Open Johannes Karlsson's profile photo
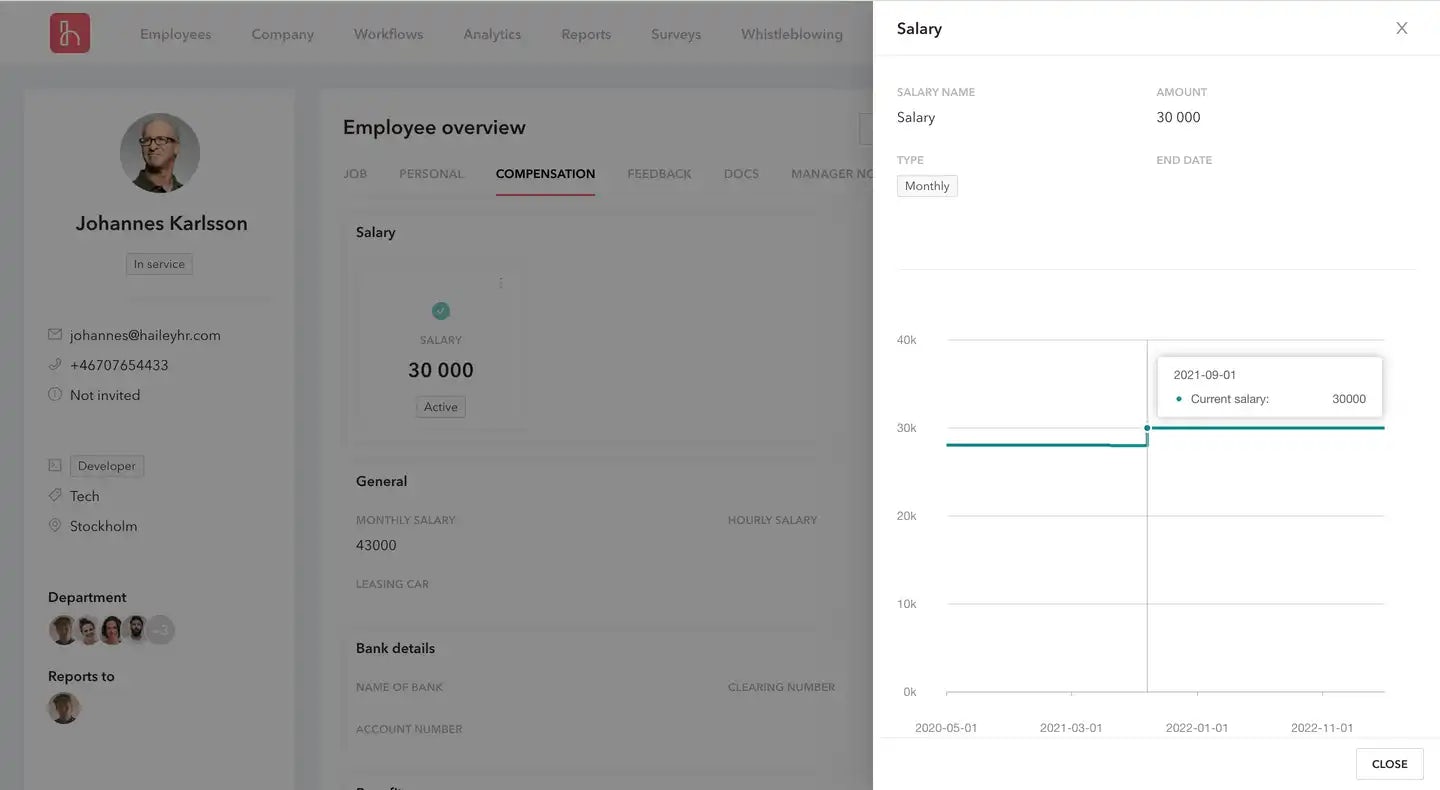1440x790 pixels. point(160,153)
